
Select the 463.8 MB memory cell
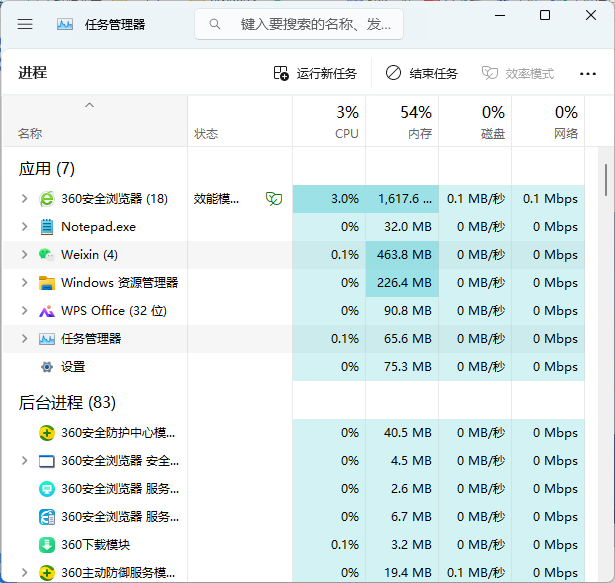(402, 255)
